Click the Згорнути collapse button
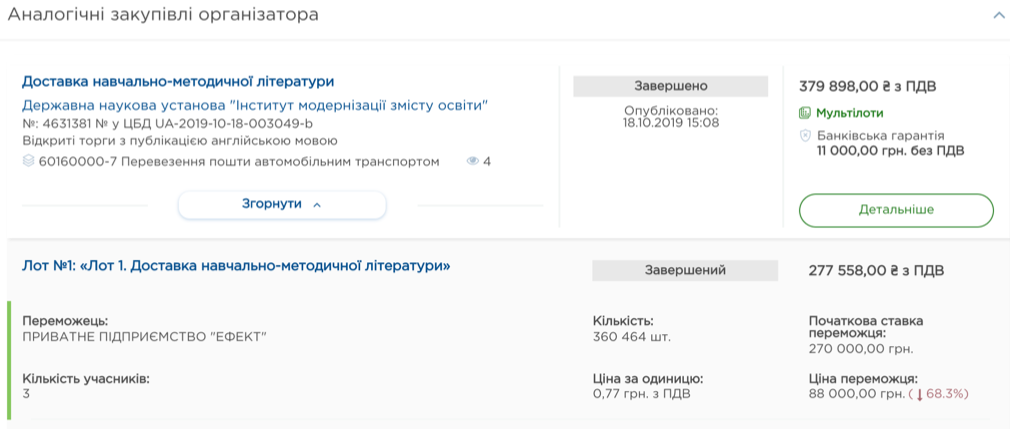This screenshot has height=429, width=1011. pyautogui.click(x=281, y=204)
